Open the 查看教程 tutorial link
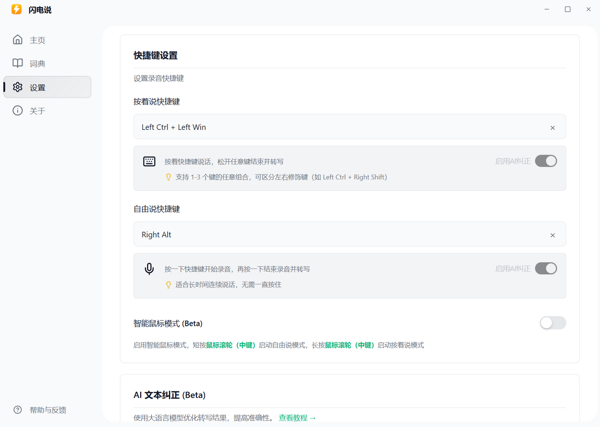The height and width of the screenshot is (427, 600). click(x=297, y=418)
